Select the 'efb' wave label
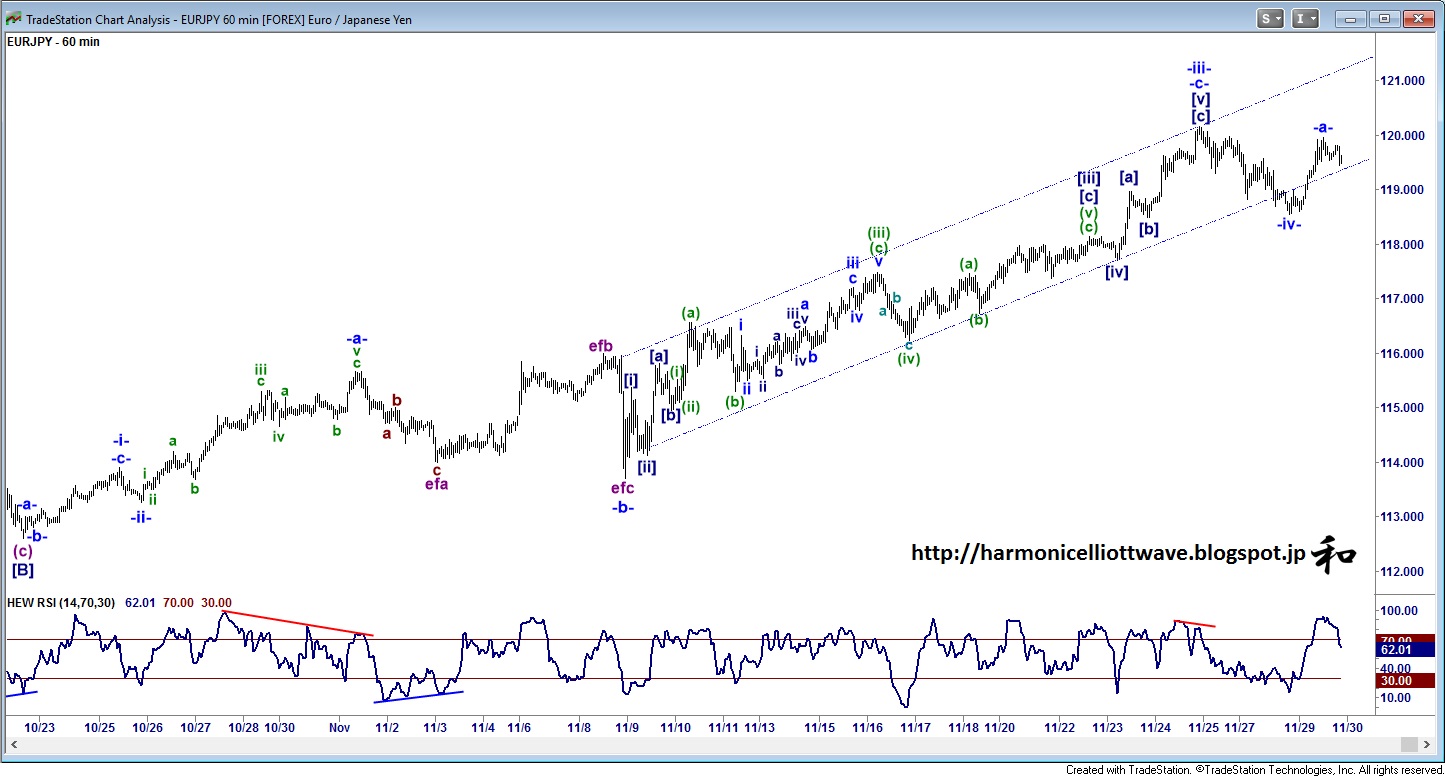The height and width of the screenshot is (776, 1445). 600,347
